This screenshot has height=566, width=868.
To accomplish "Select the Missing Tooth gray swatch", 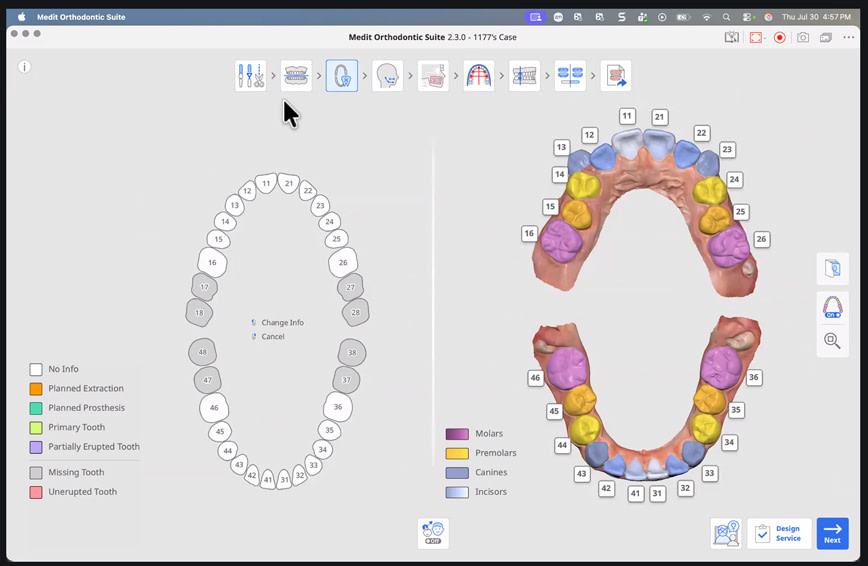I will pyautogui.click(x=36, y=472).
